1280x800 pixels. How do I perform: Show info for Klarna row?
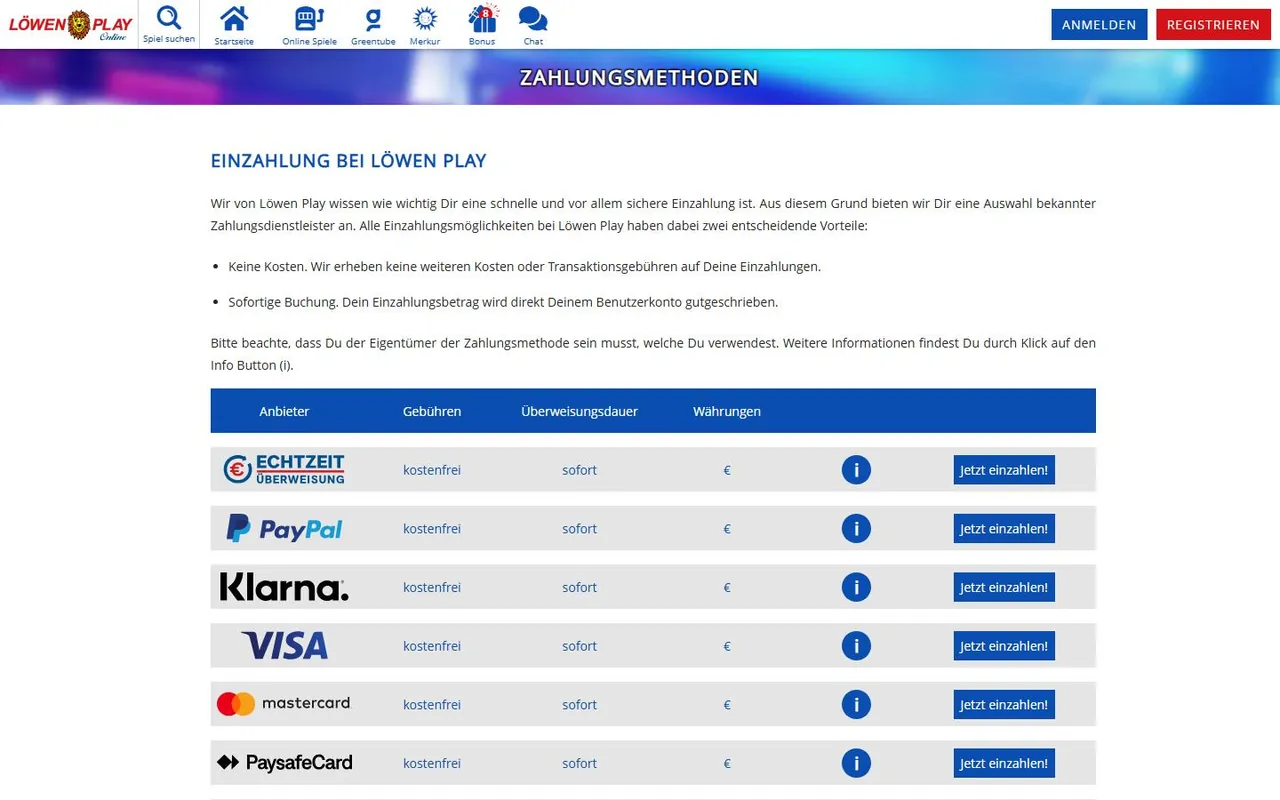(x=856, y=587)
